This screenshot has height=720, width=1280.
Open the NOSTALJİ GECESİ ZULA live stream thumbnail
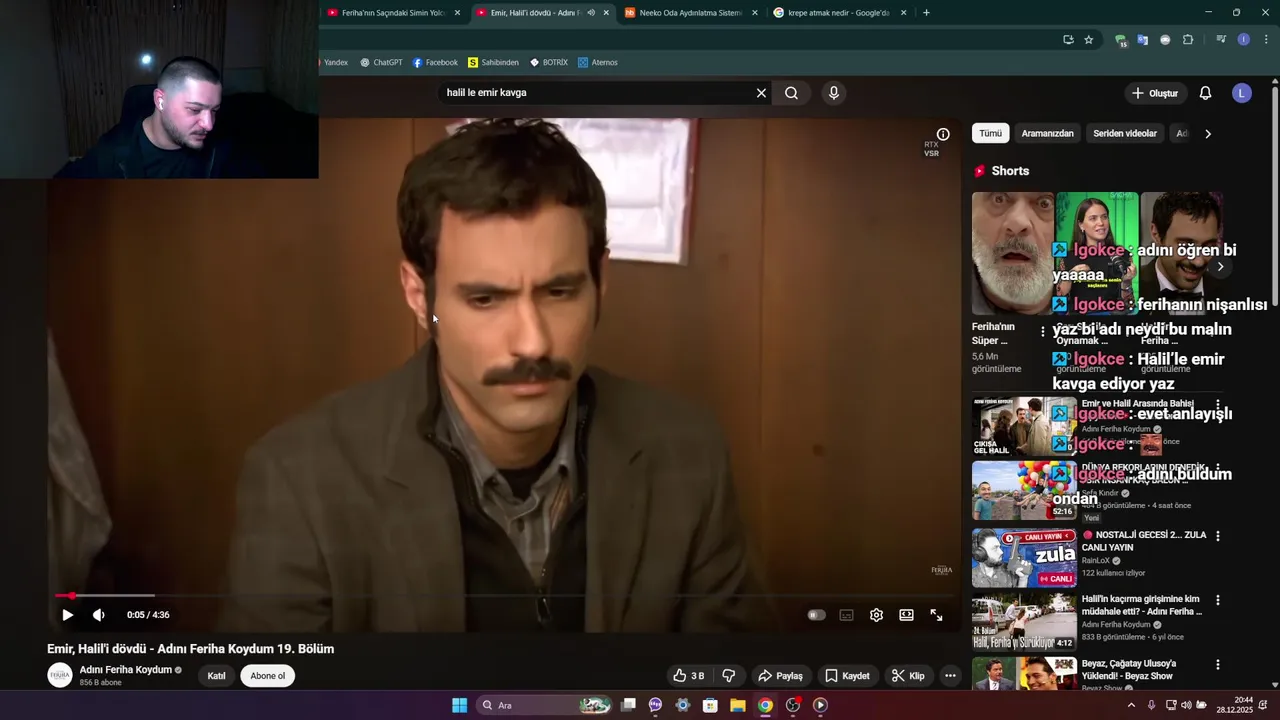coord(1024,558)
